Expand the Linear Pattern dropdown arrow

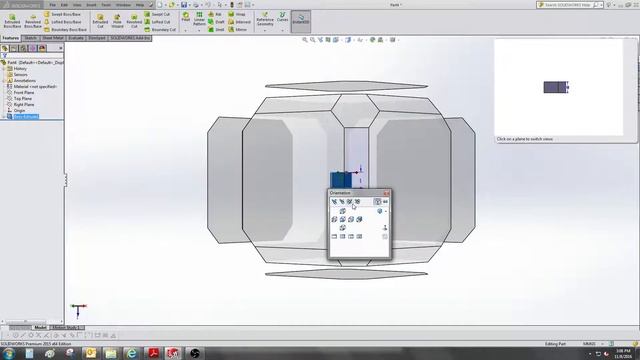(x=199, y=31)
